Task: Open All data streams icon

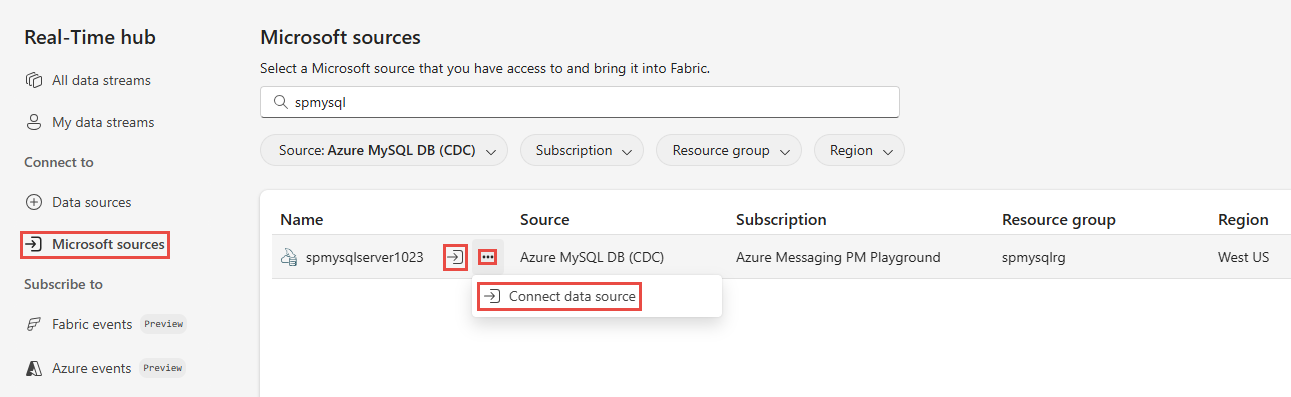Action: tap(34, 80)
